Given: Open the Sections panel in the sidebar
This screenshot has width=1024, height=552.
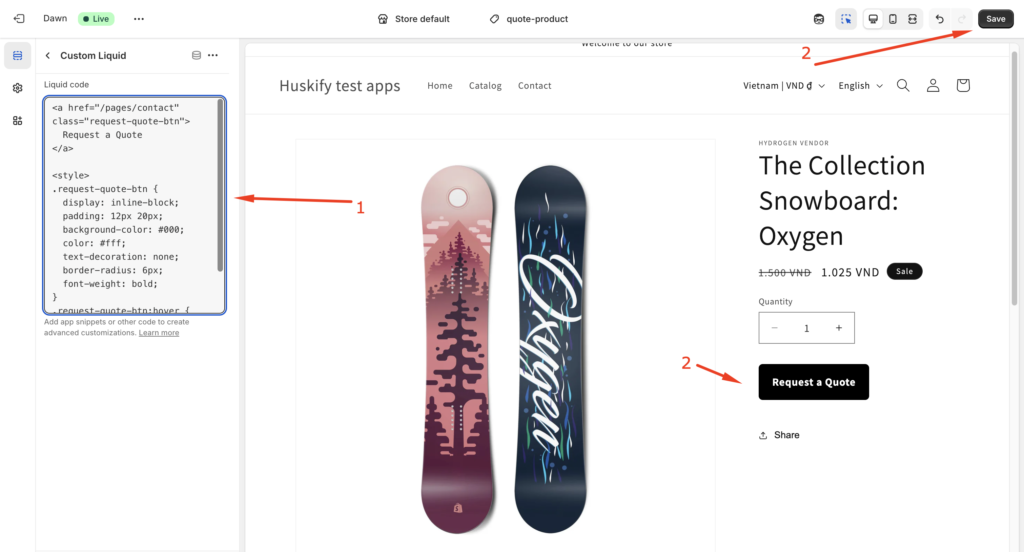Looking at the screenshot, I should point(17,55).
